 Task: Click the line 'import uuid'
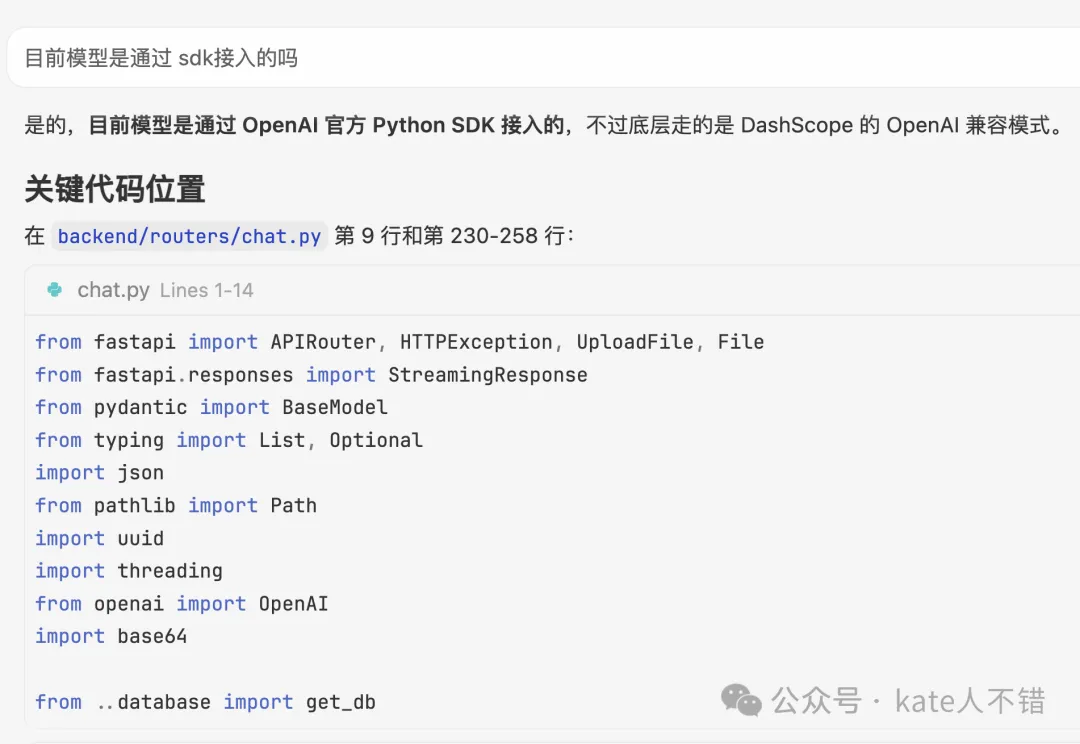coord(100,538)
